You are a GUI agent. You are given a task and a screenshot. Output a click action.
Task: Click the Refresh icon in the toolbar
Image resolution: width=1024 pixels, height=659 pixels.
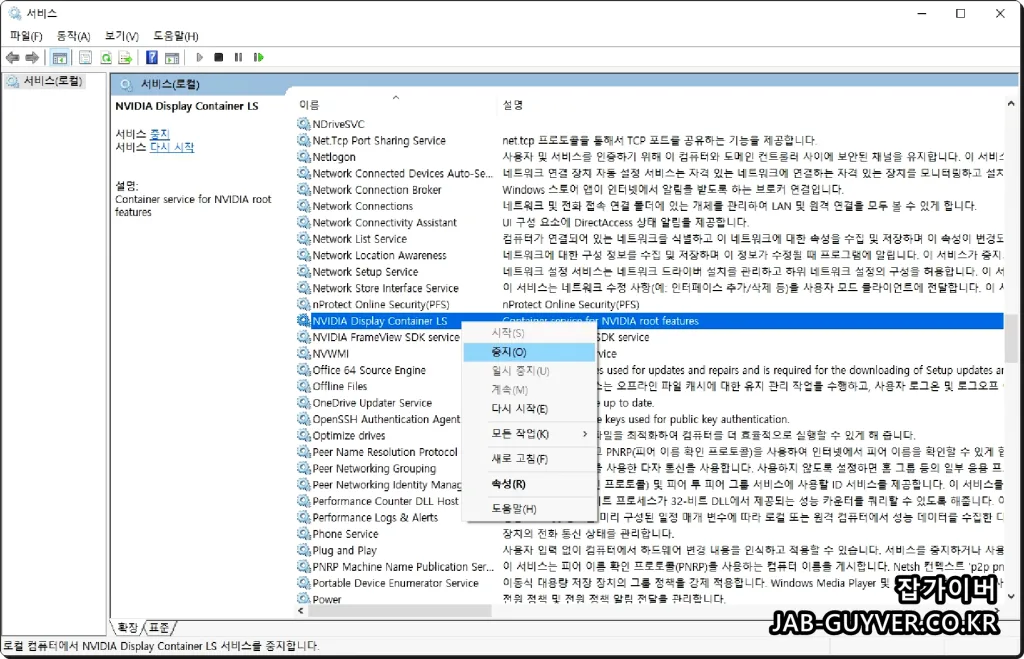(x=107, y=57)
